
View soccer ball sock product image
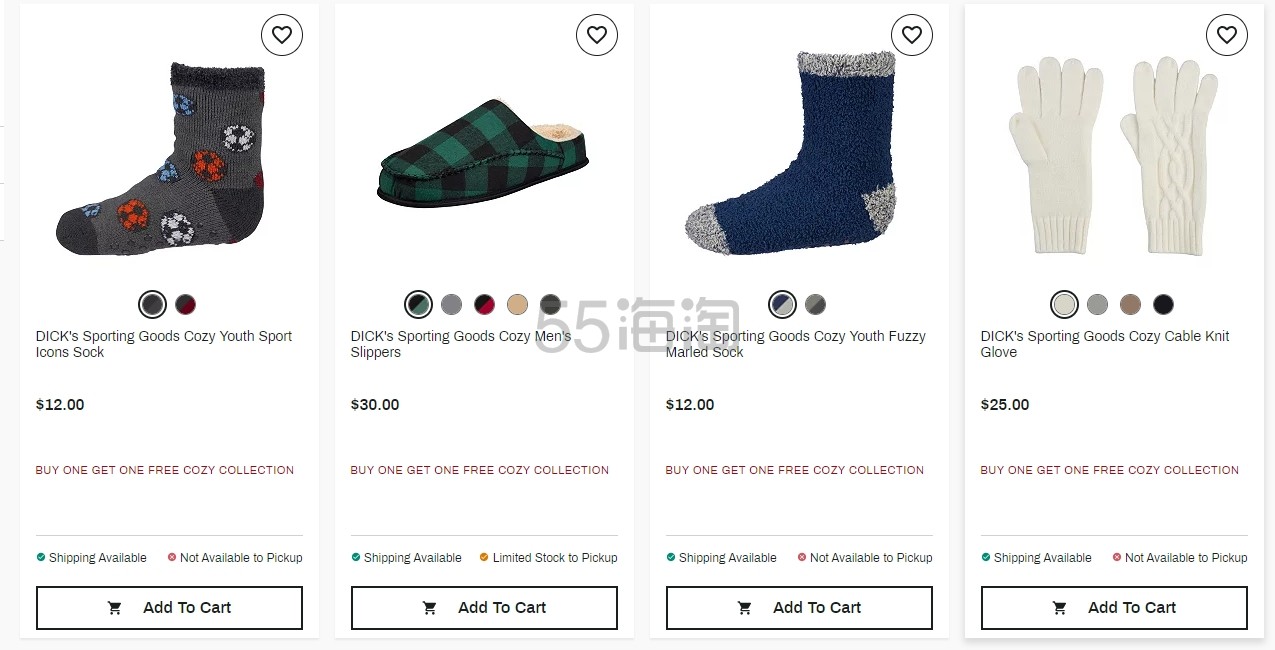pyautogui.click(x=161, y=158)
